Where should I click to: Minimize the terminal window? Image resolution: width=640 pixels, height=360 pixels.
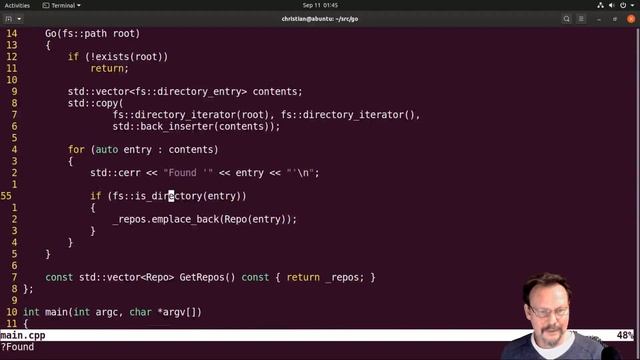tap(599, 19)
